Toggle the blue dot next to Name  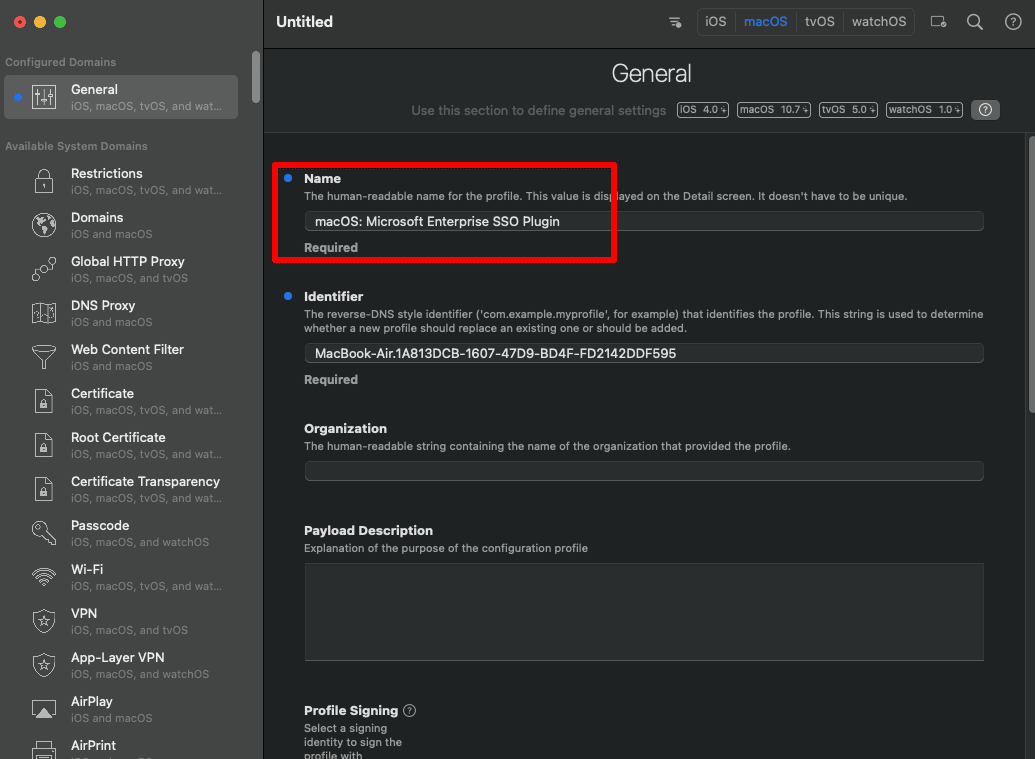click(288, 178)
